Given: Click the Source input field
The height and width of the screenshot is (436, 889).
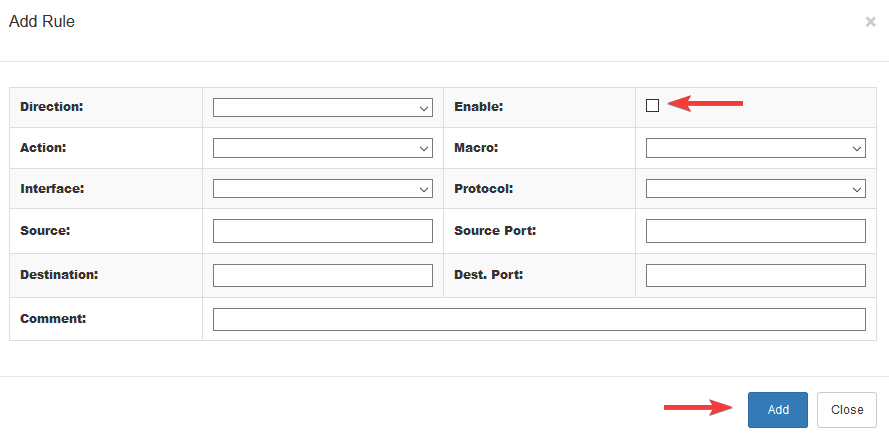Looking at the screenshot, I should [x=323, y=231].
